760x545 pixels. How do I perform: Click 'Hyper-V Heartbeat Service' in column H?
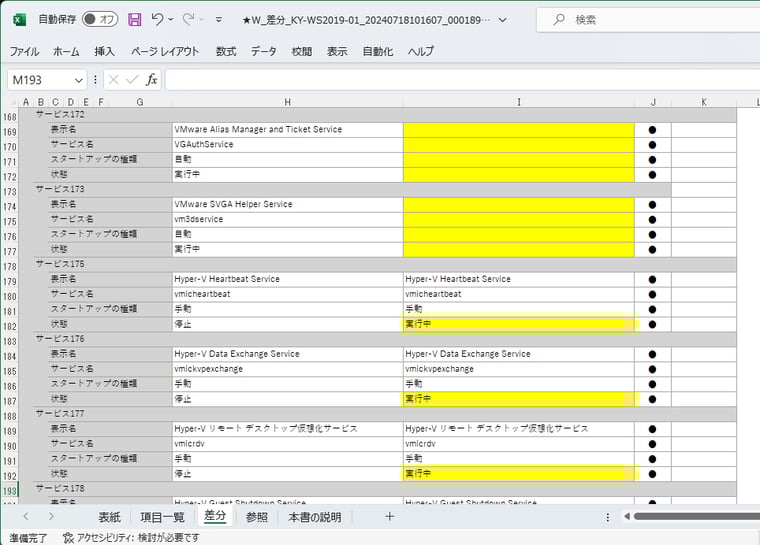coord(287,279)
